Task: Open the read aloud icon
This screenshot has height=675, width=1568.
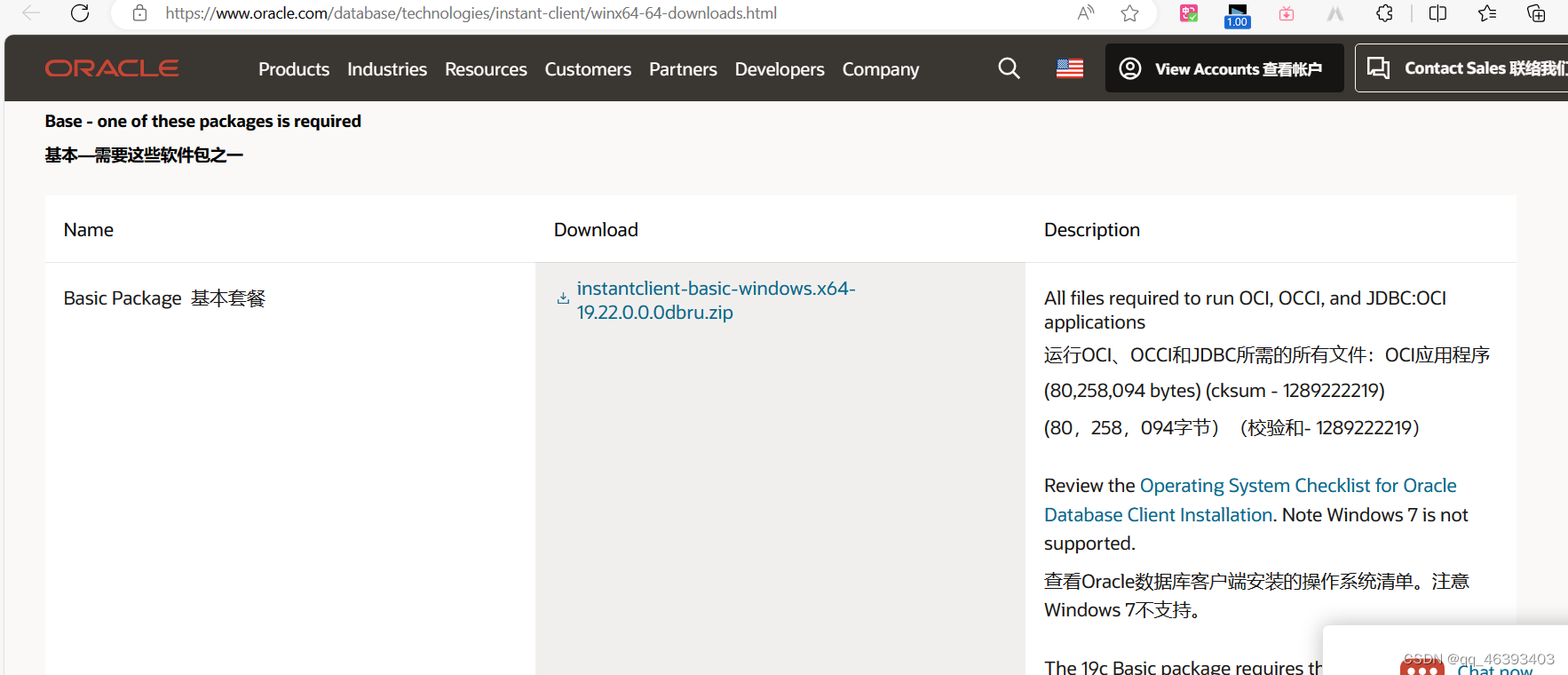Action: (x=1086, y=13)
